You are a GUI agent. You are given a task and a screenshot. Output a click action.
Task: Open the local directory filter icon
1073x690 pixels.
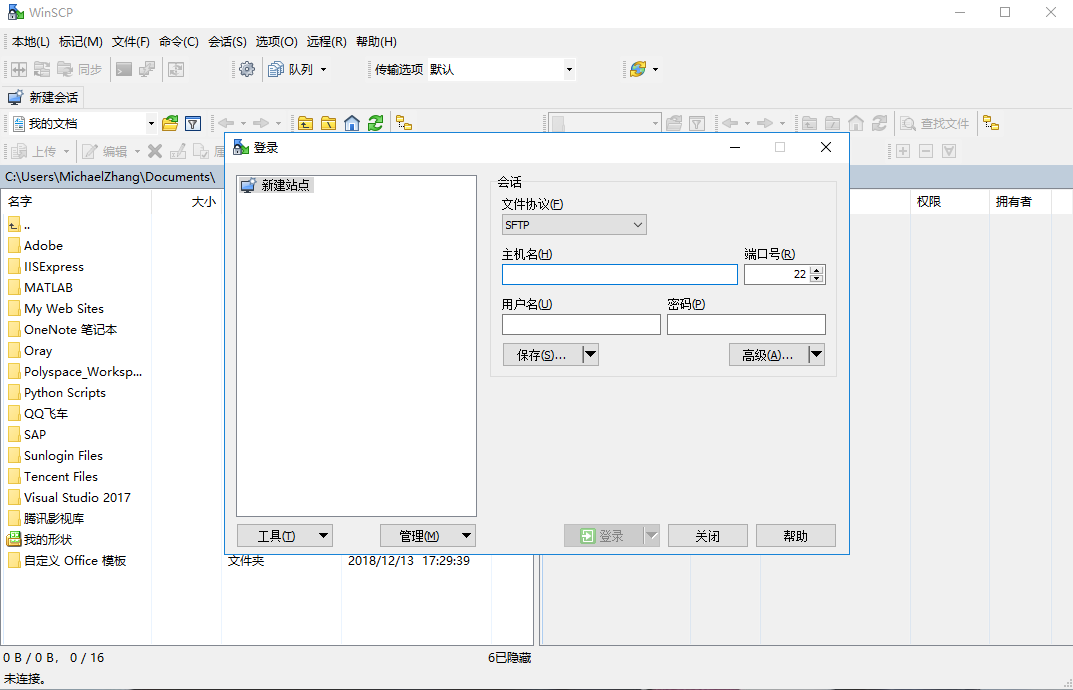pyautogui.click(x=193, y=122)
